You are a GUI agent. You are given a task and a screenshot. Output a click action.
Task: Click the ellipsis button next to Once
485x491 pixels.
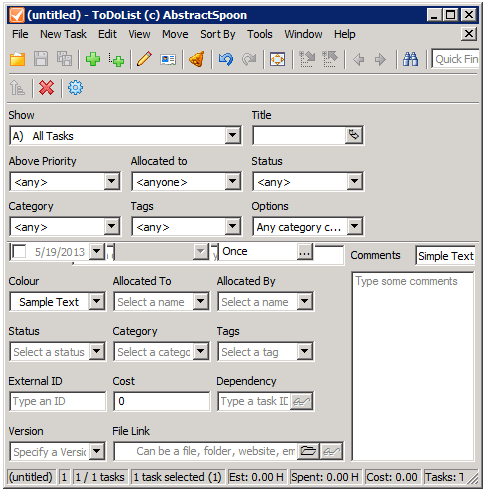pyautogui.click(x=305, y=251)
